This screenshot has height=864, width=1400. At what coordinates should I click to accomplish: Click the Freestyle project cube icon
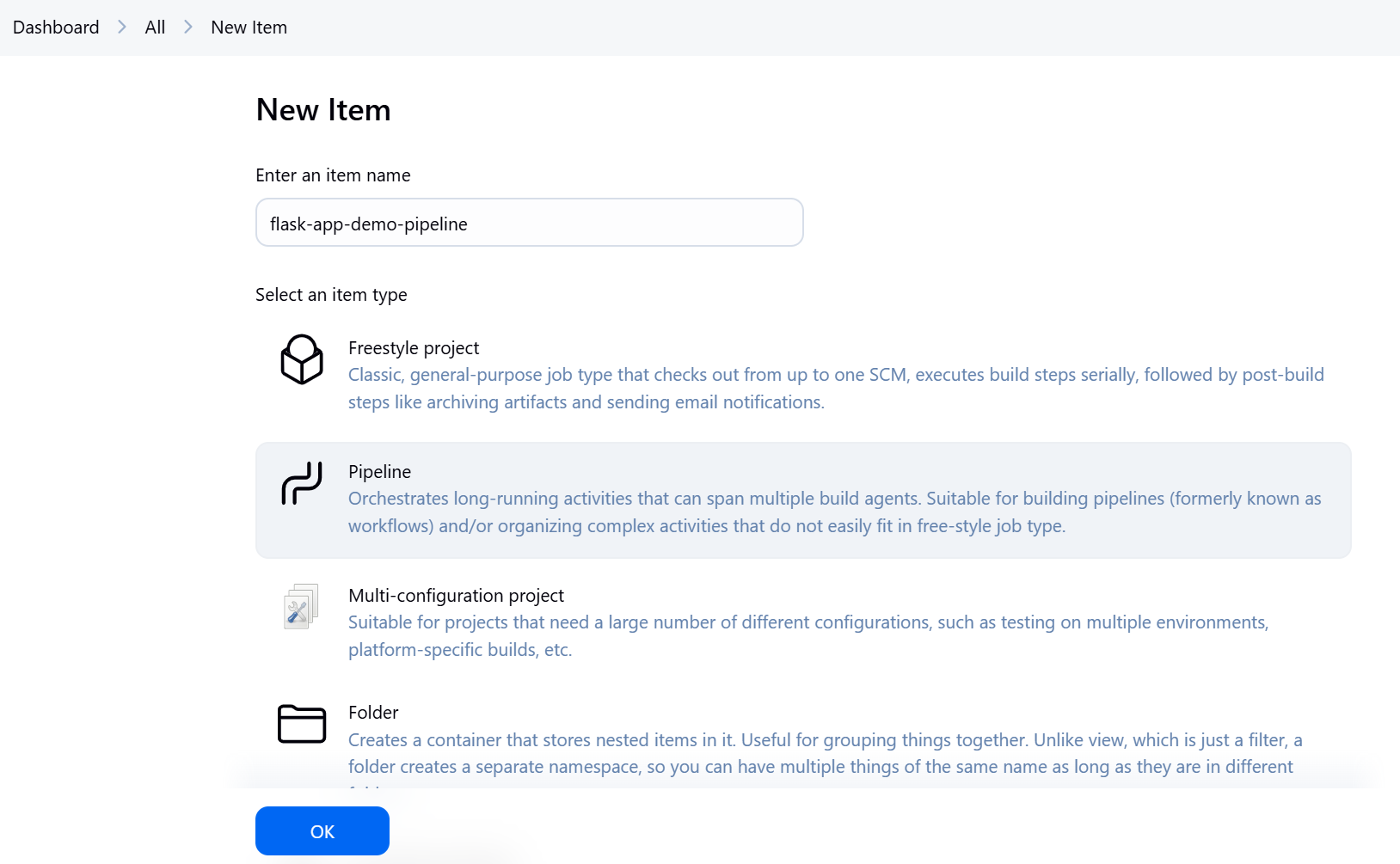point(302,359)
